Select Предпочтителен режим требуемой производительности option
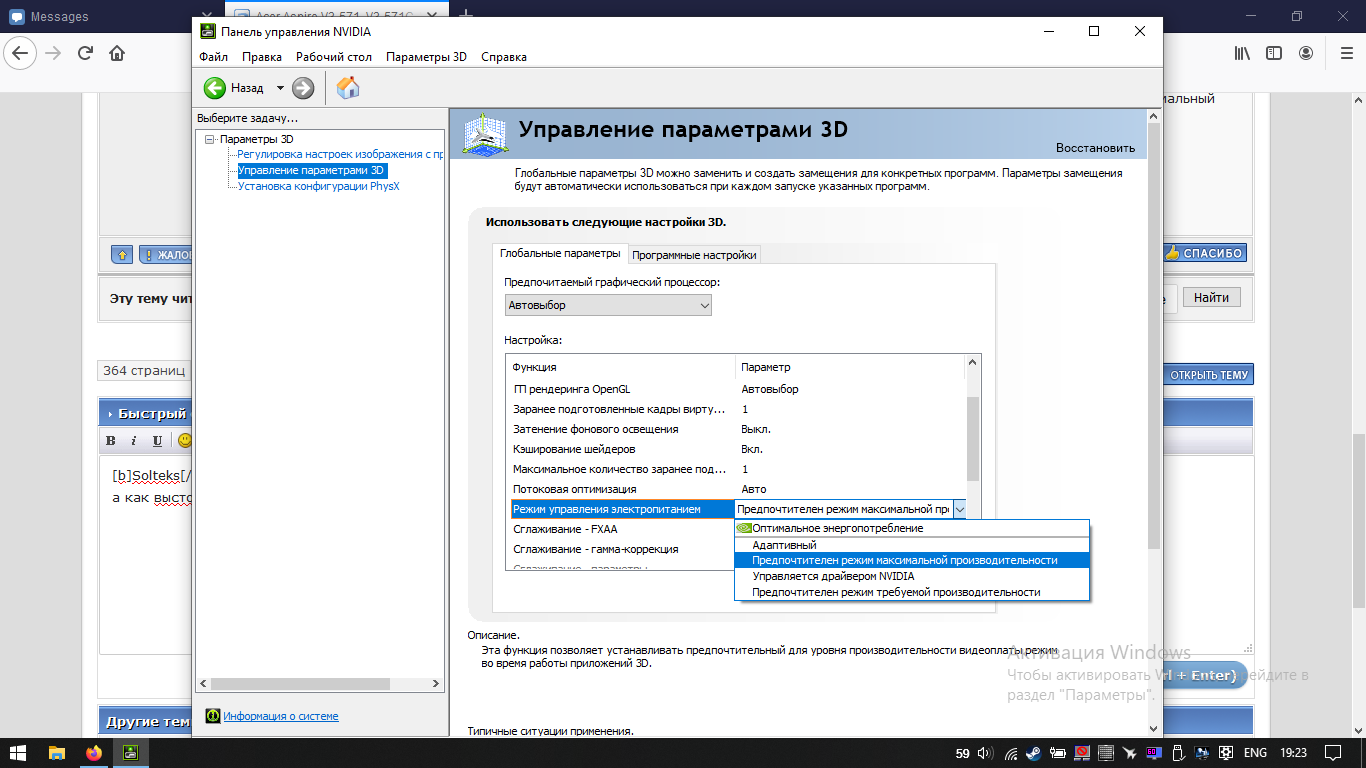 [x=912, y=592]
